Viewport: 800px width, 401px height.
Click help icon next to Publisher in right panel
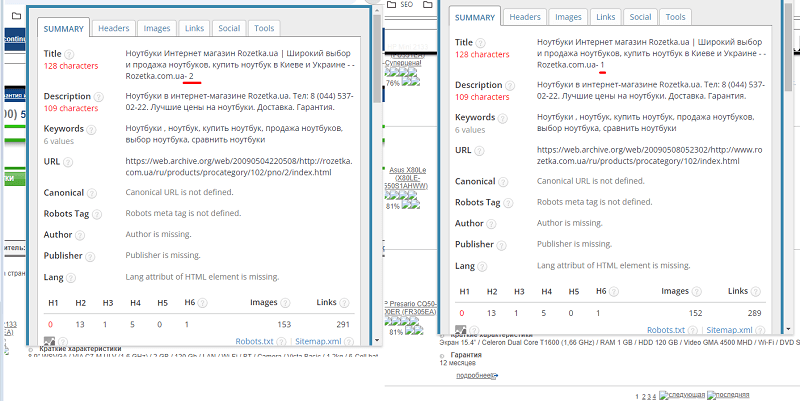502,245
